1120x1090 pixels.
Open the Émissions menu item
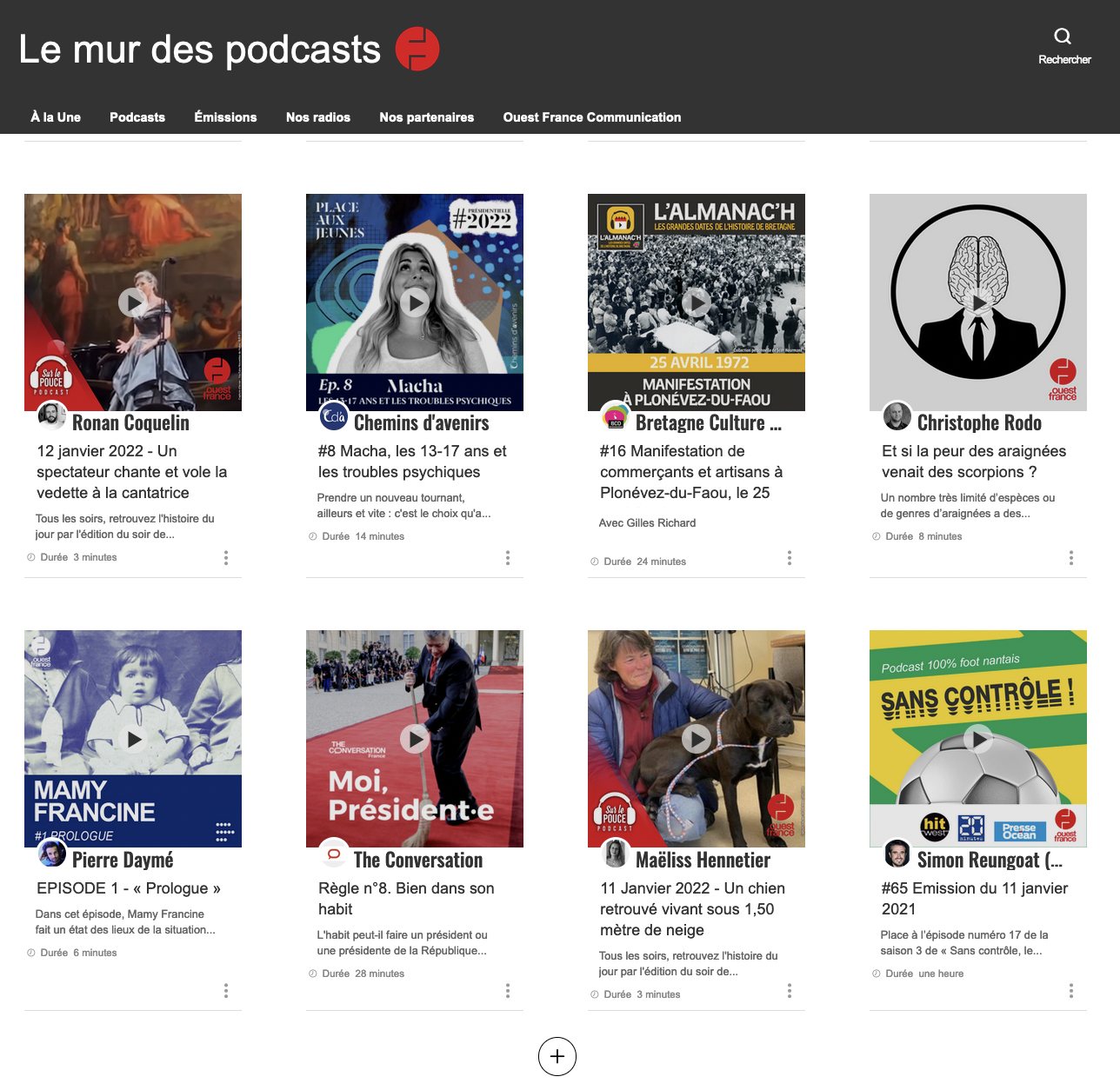click(225, 117)
